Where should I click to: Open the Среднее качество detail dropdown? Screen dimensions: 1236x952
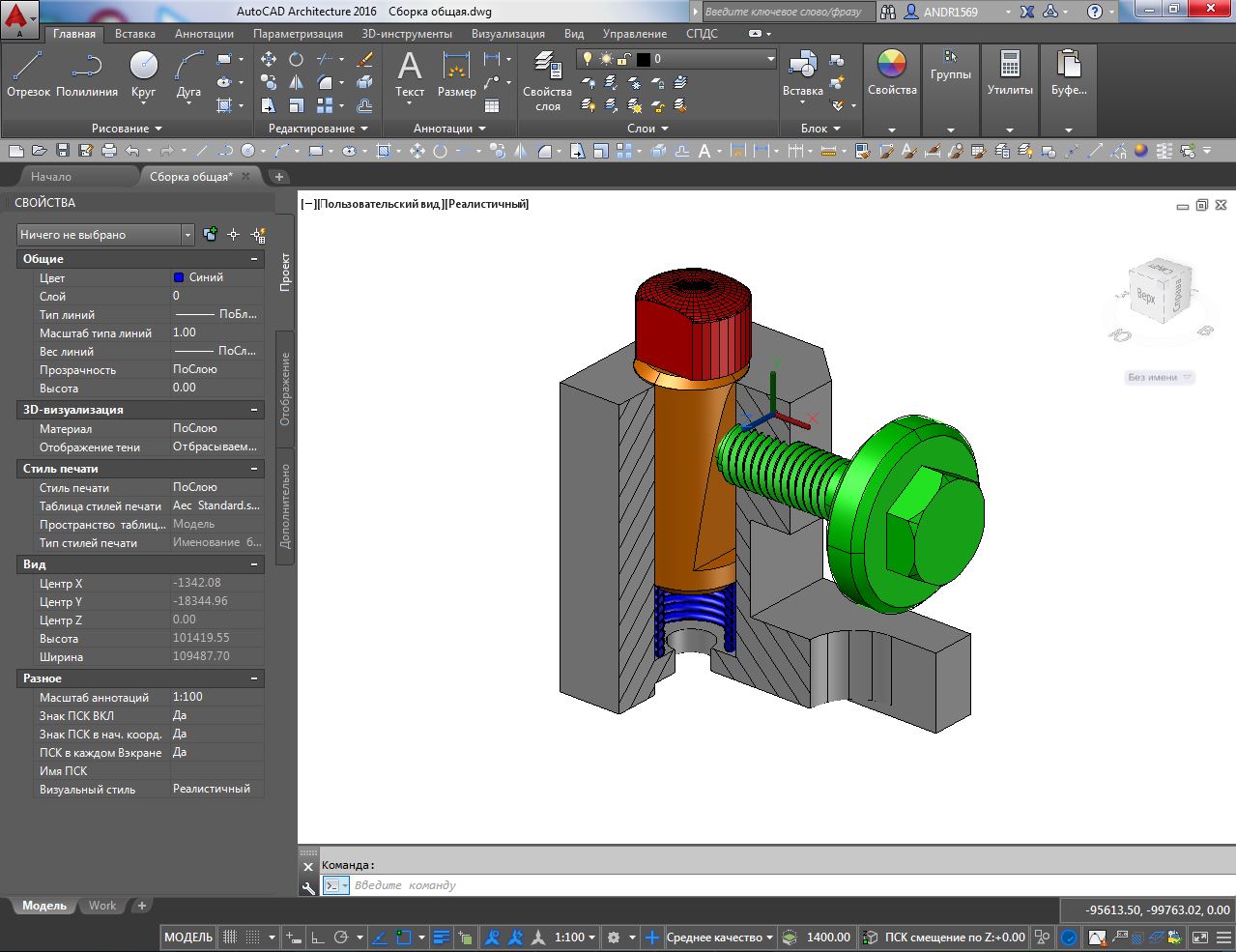click(x=720, y=938)
